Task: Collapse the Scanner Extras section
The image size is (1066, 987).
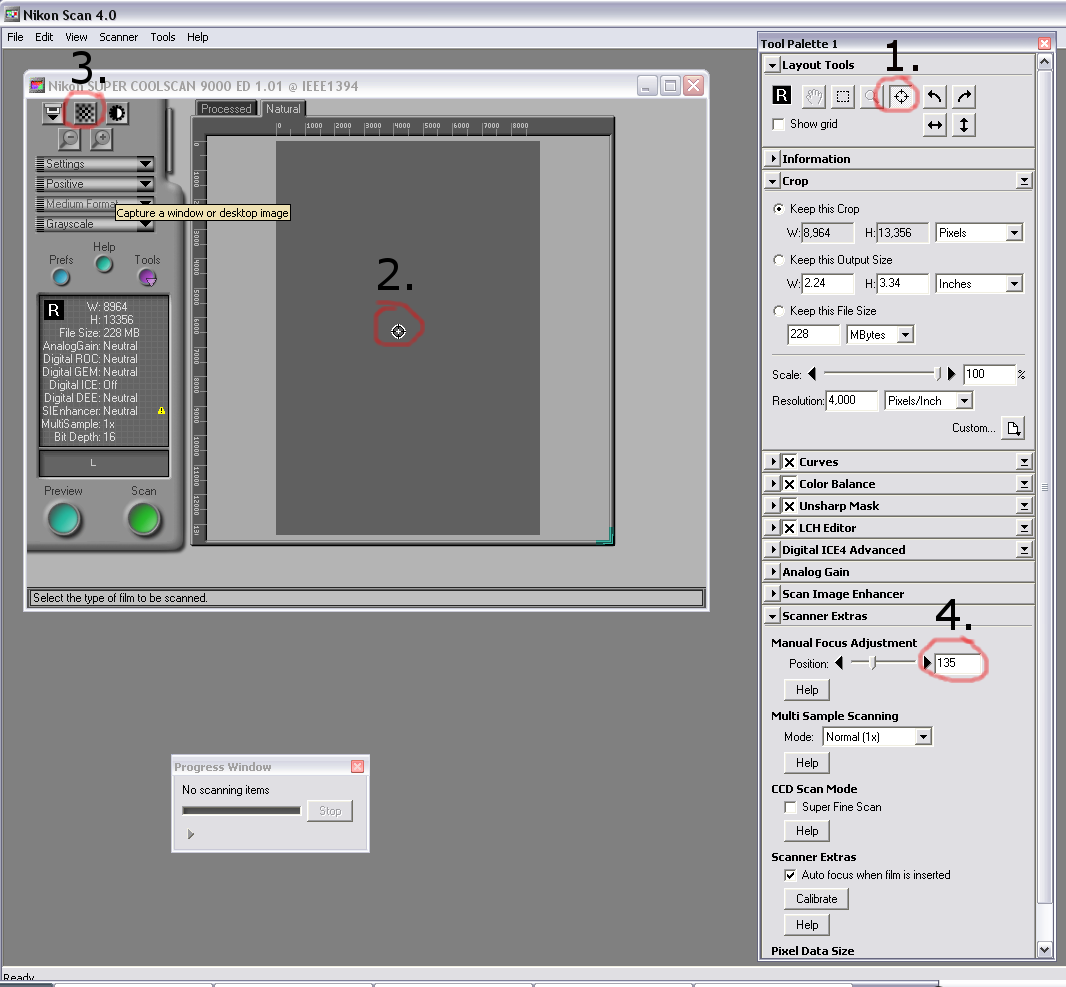Action: pyautogui.click(x=772, y=617)
